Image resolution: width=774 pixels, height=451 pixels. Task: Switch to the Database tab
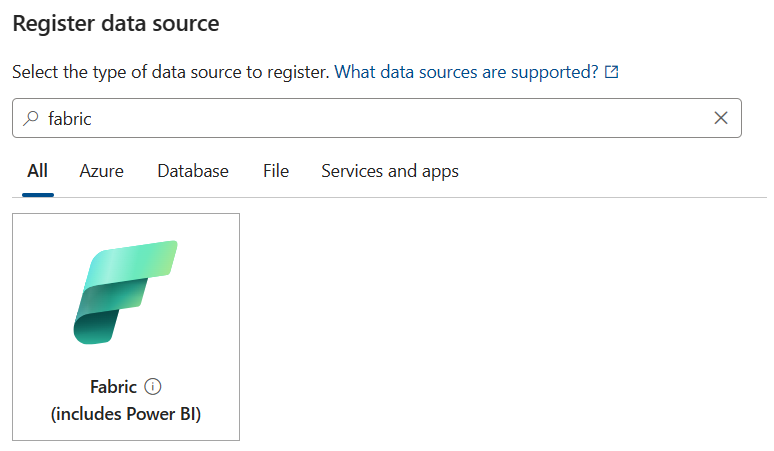tap(193, 171)
